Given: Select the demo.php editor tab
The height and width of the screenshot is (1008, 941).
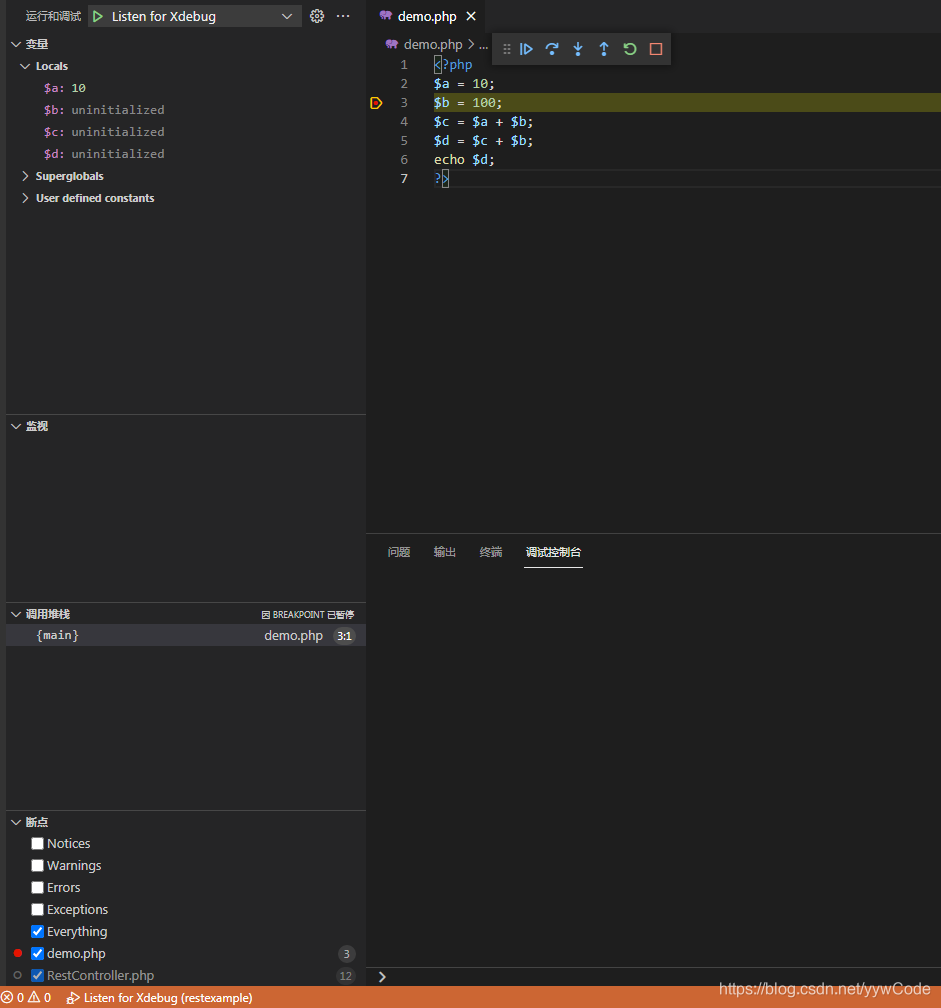Looking at the screenshot, I should pyautogui.click(x=427, y=16).
